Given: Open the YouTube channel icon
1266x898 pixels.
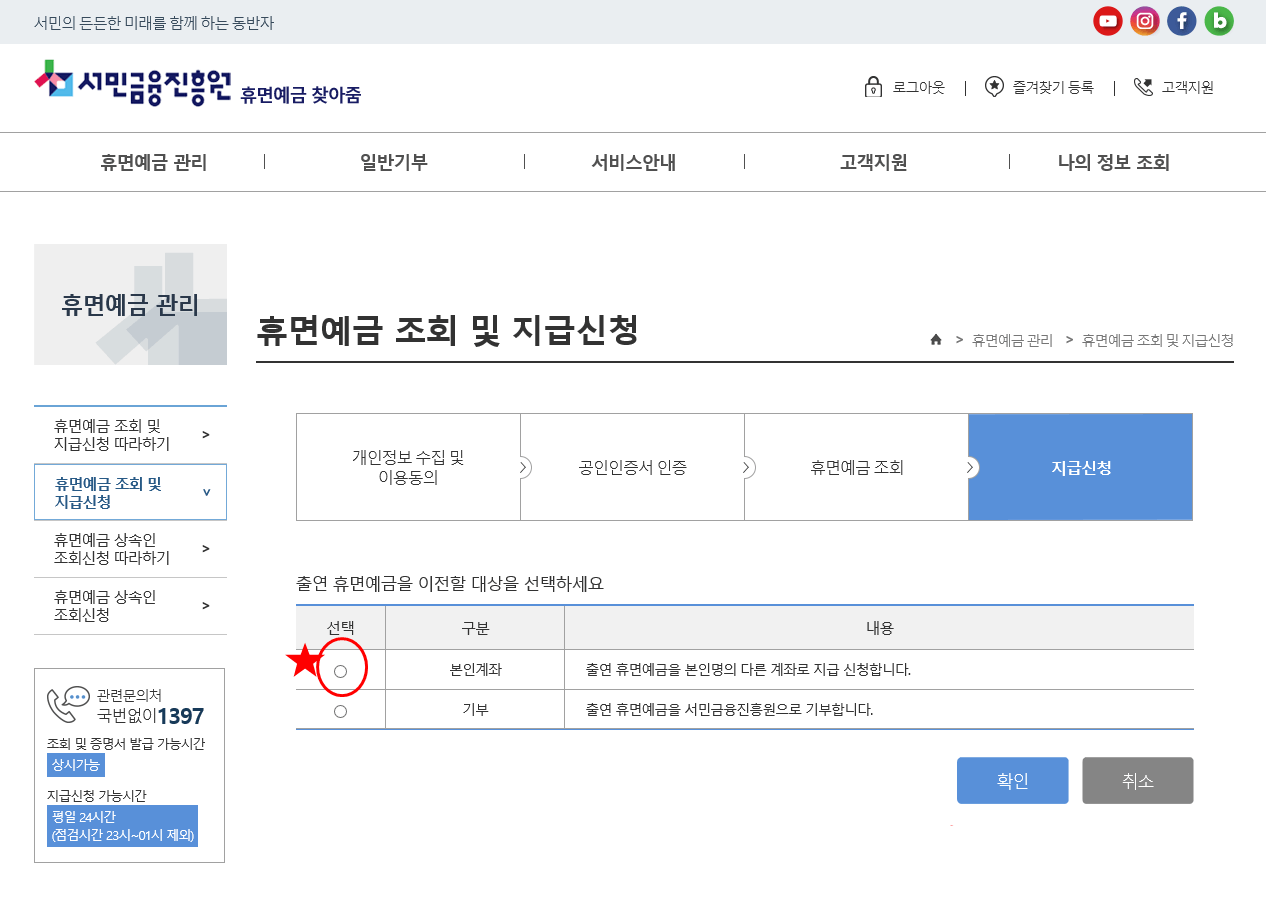Looking at the screenshot, I should pyautogui.click(x=1107, y=21).
